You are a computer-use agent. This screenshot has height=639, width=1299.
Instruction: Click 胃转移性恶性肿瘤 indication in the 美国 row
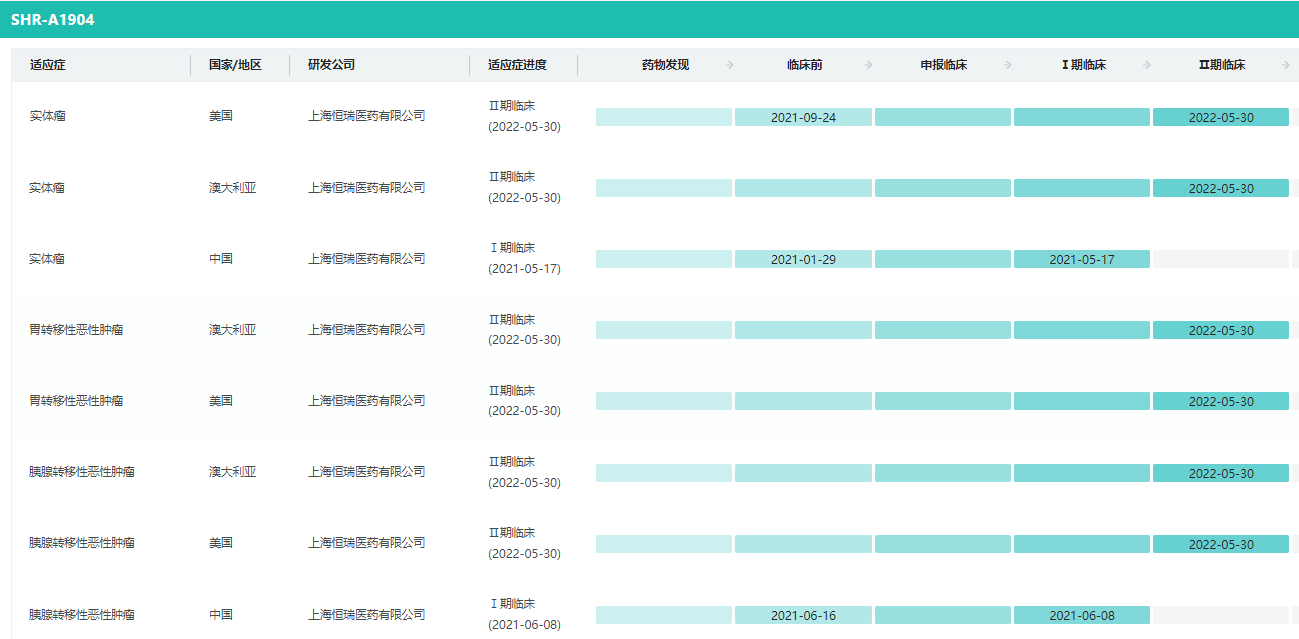[76, 400]
